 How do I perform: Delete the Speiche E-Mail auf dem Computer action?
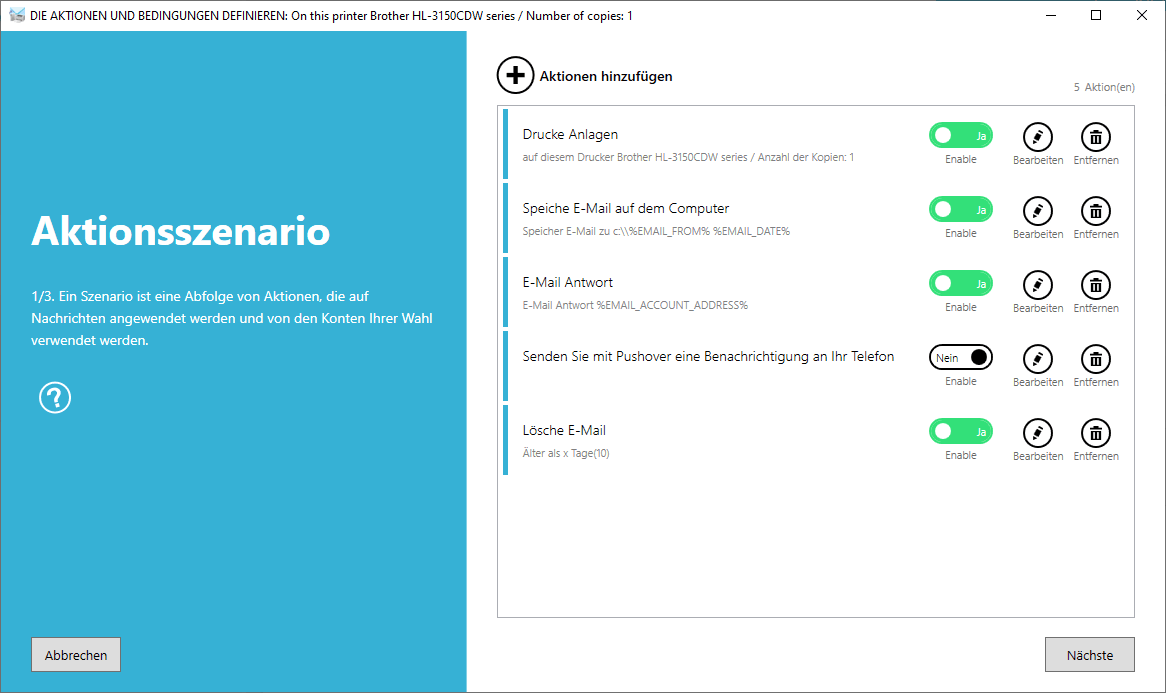[1095, 211]
